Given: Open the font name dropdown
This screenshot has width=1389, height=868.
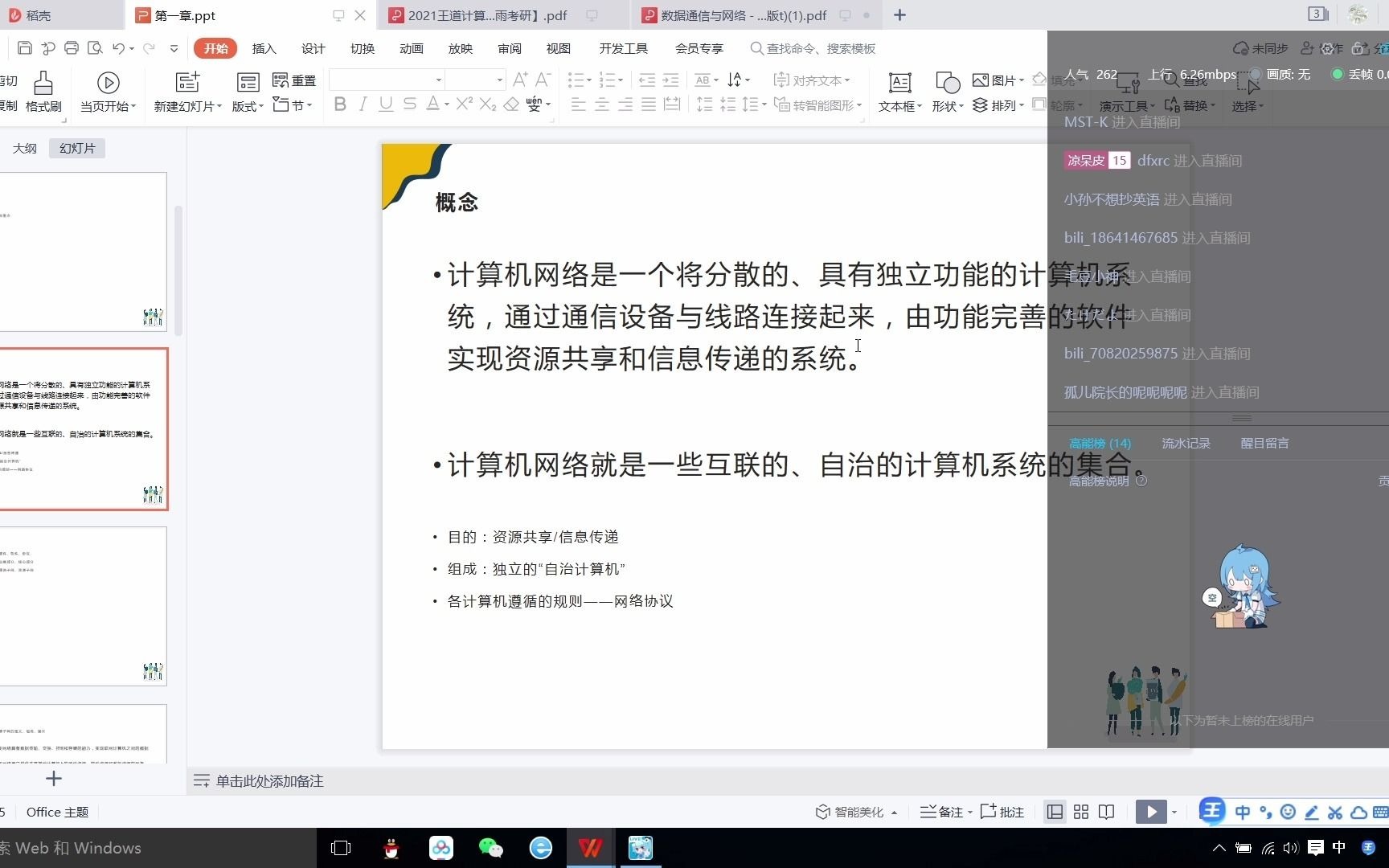Looking at the screenshot, I should (439, 80).
